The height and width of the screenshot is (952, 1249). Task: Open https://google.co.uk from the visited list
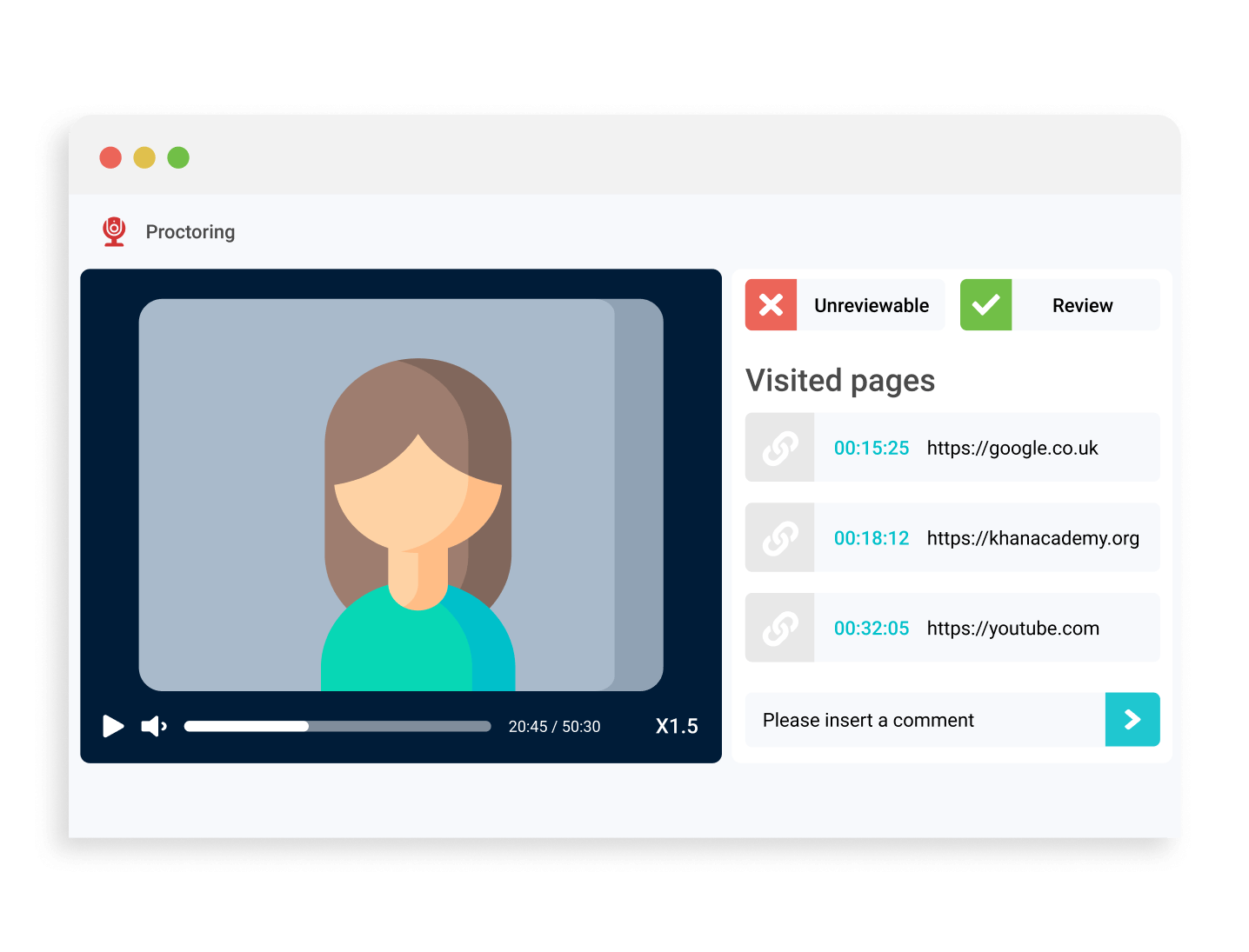[1011, 447]
